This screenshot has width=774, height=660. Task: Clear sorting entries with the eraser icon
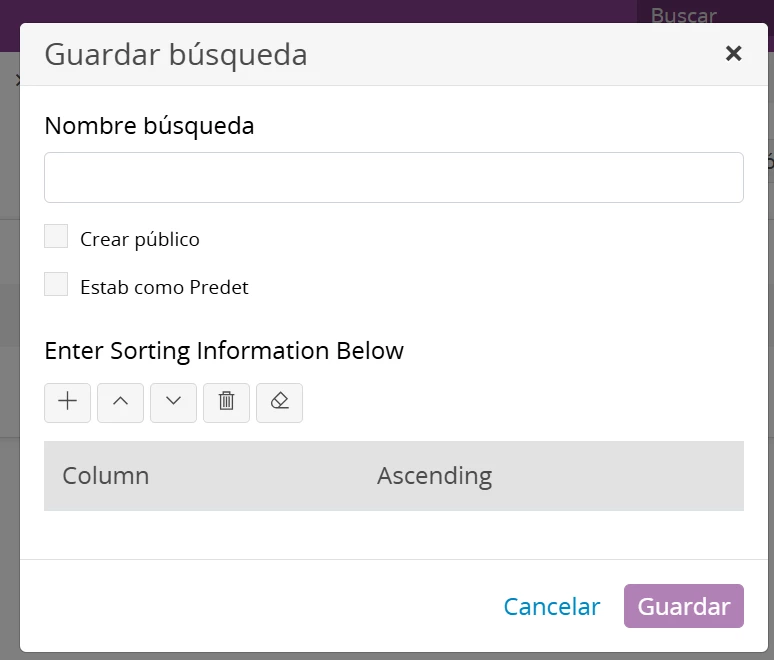(x=279, y=402)
